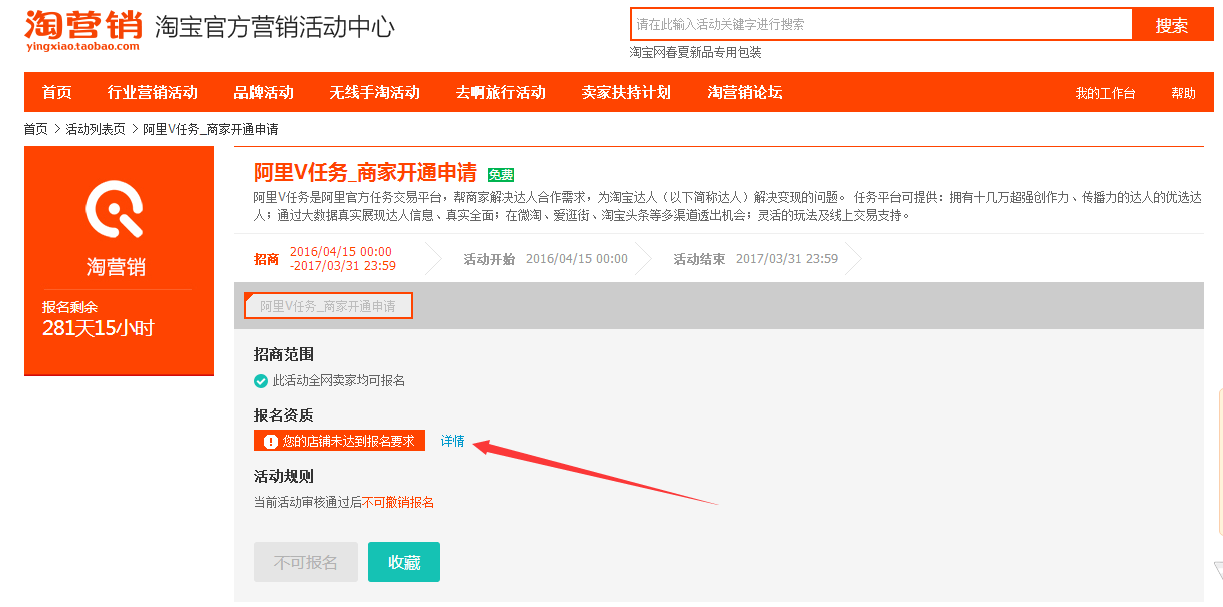Click the 活动开始 step label
1223x607 pixels.
click(489, 259)
